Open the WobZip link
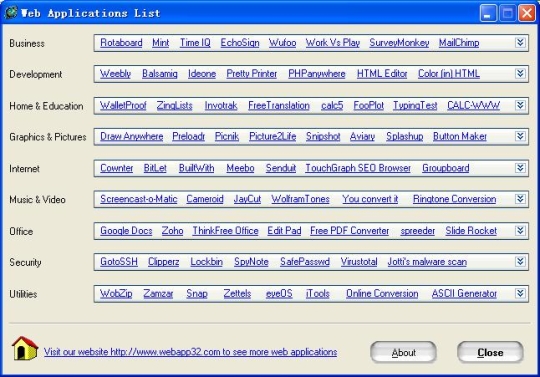The image size is (540, 377). pyautogui.click(x=116, y=293)
